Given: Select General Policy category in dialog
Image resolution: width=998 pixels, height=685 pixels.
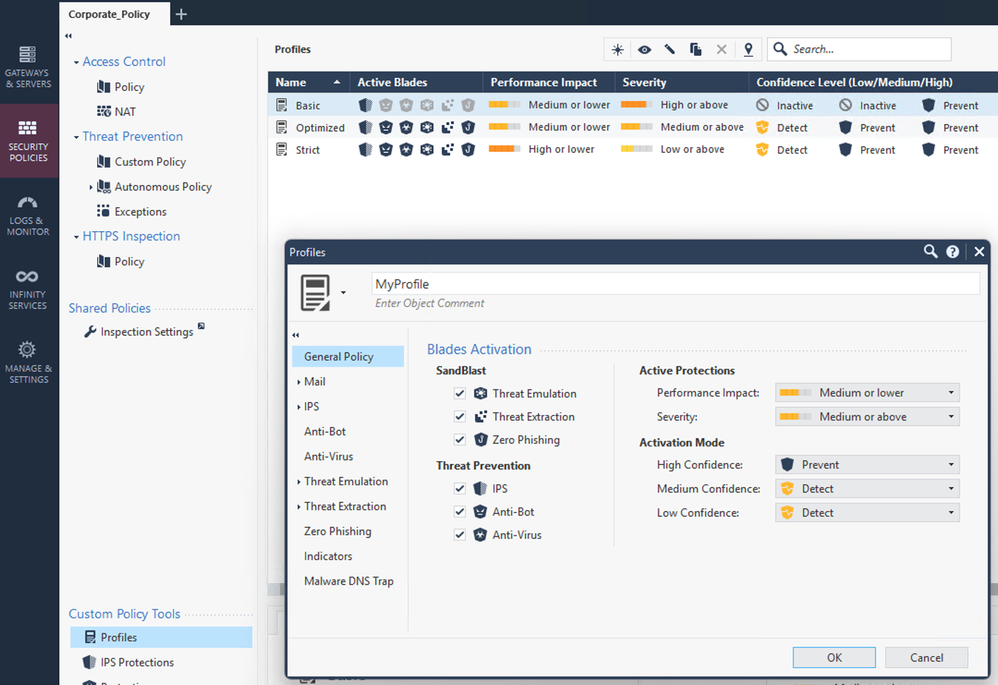Looking at the screenshot, I should pos(348,357).
